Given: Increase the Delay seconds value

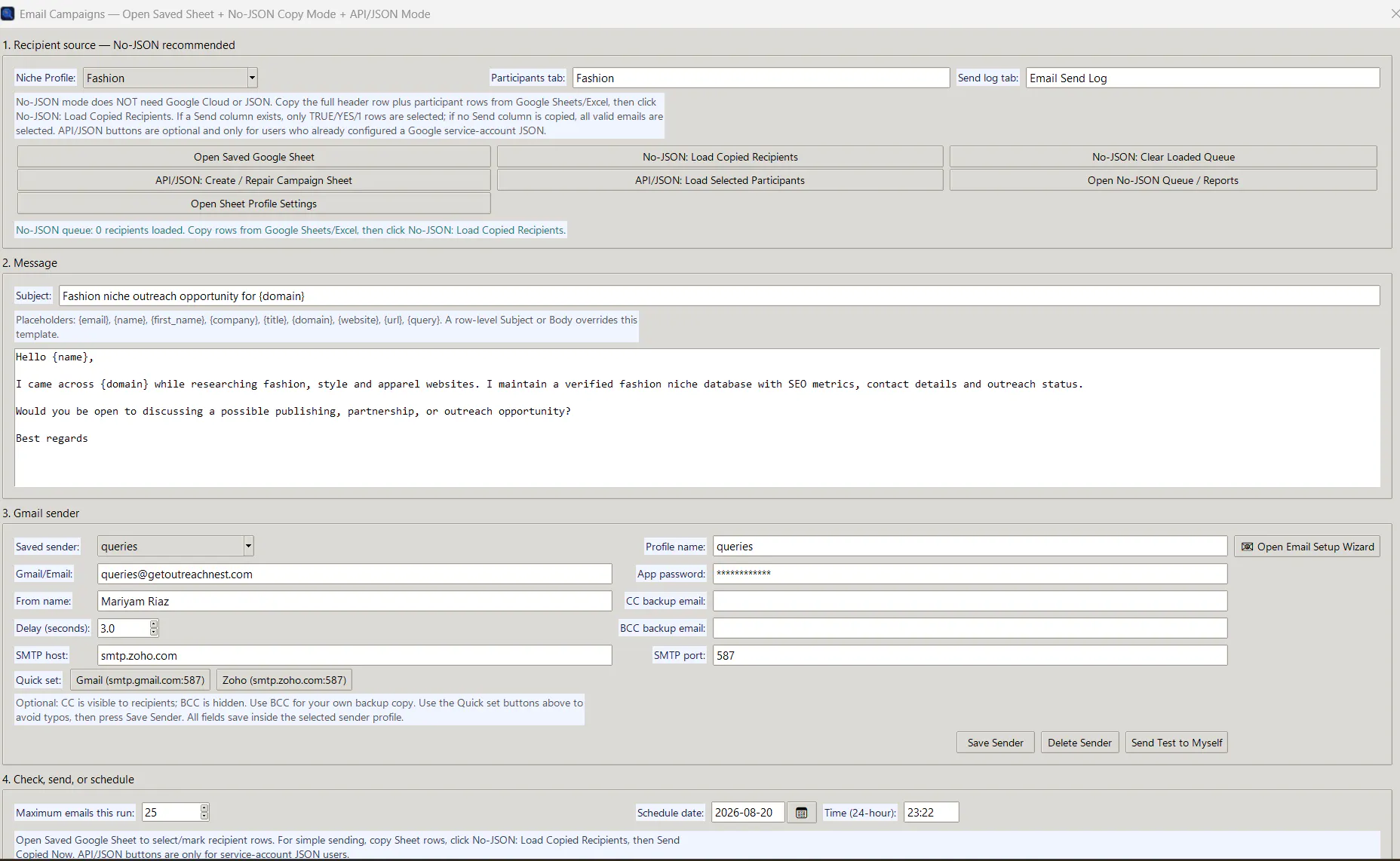Looking at the screenshot, I should [154, 624].
